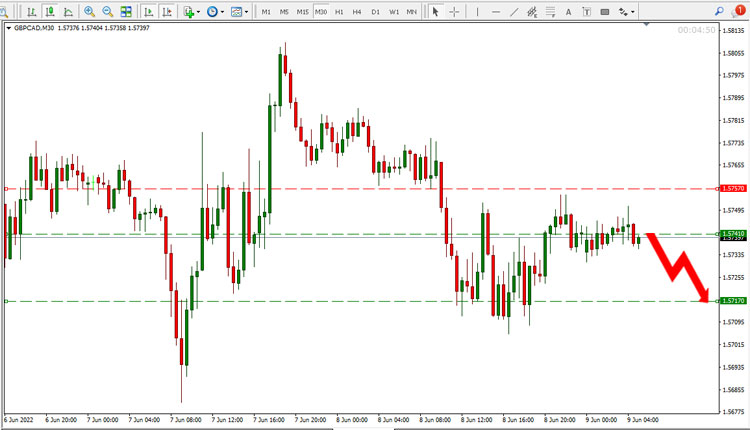Select the trendline drawing tool
Image resolution: width=750 pixels, height=430 pixels.
[x=514, y=11]
